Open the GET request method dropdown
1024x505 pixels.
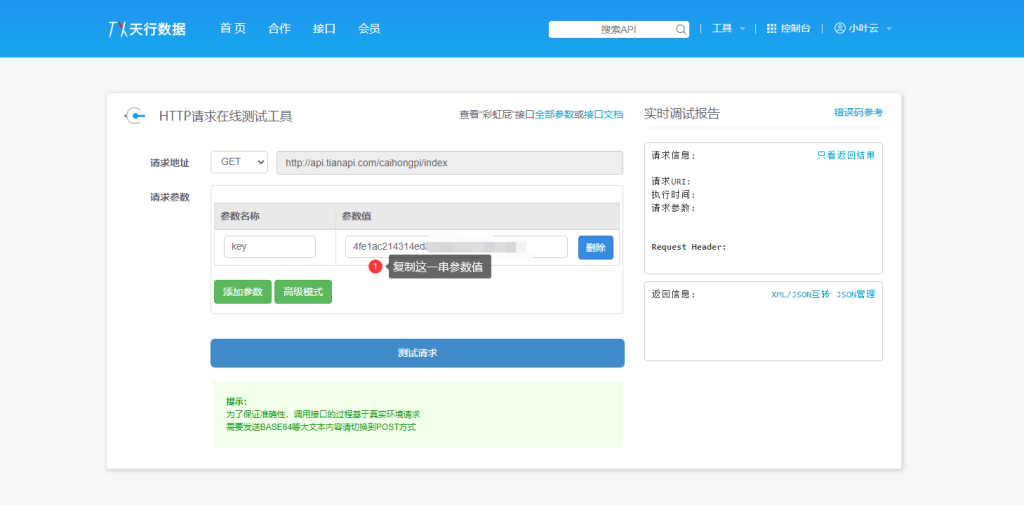239,162
